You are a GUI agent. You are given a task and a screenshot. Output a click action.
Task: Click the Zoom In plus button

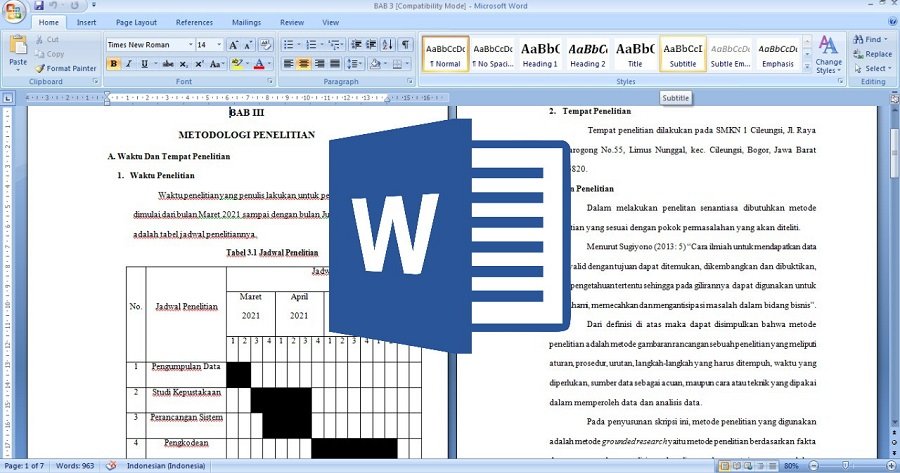(x=891, y=466)
